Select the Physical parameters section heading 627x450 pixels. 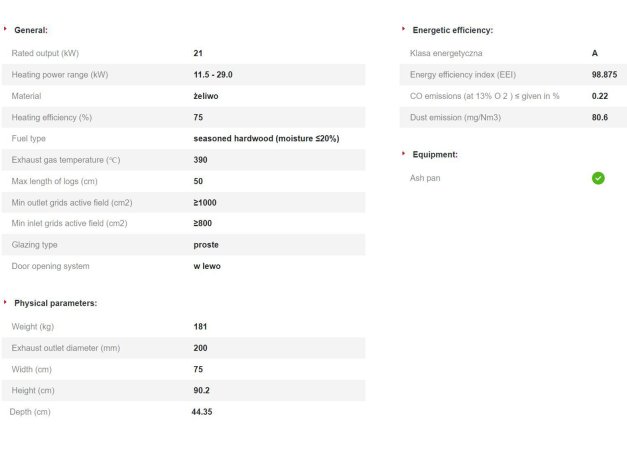(55, 303)
